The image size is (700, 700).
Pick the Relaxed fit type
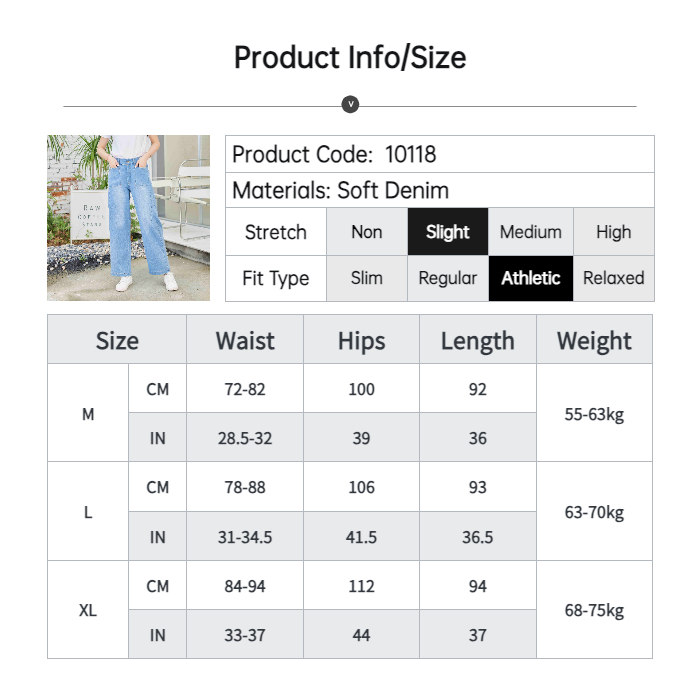(x=613, y=278)
